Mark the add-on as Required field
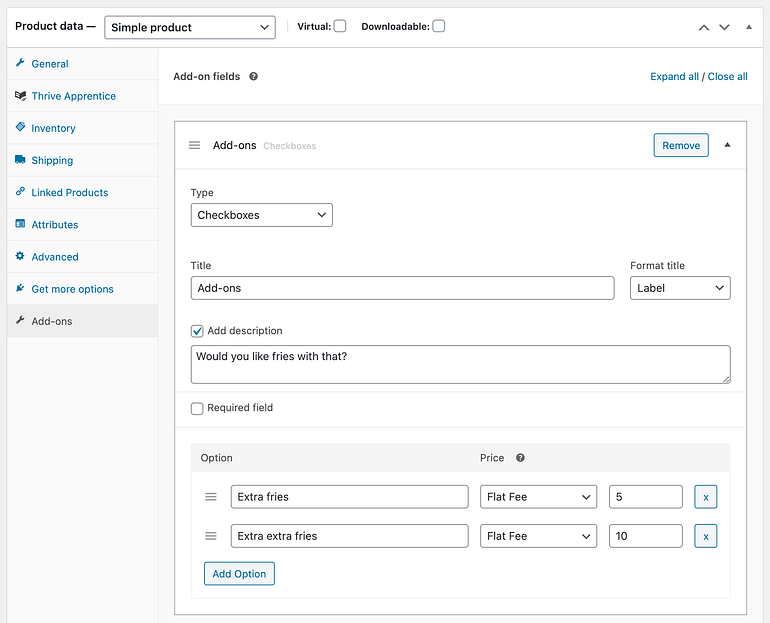The height and width of the screenshot is (623, 770). click(197, 408)
